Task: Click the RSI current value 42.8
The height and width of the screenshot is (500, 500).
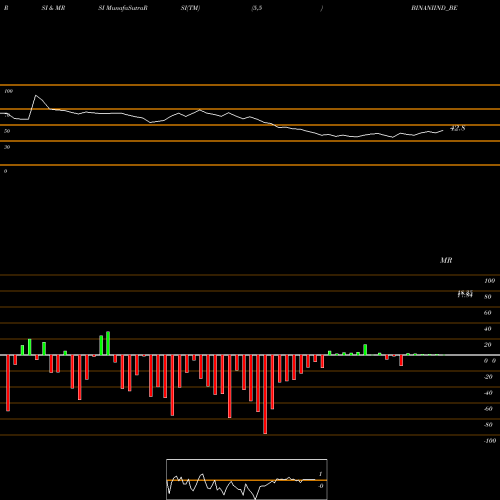Action: [457, 128]
